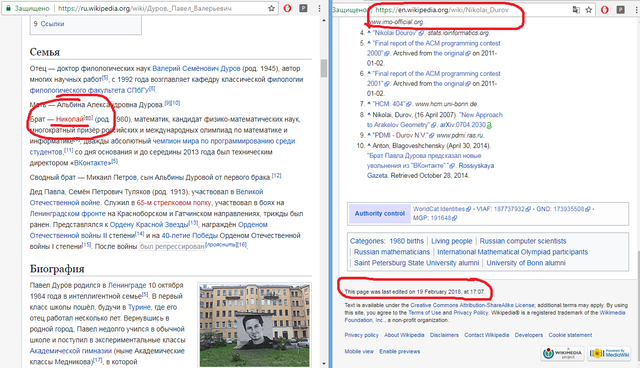
Task: Open the 'Nikolai Dourov' reference link
Action: point(396,33)
